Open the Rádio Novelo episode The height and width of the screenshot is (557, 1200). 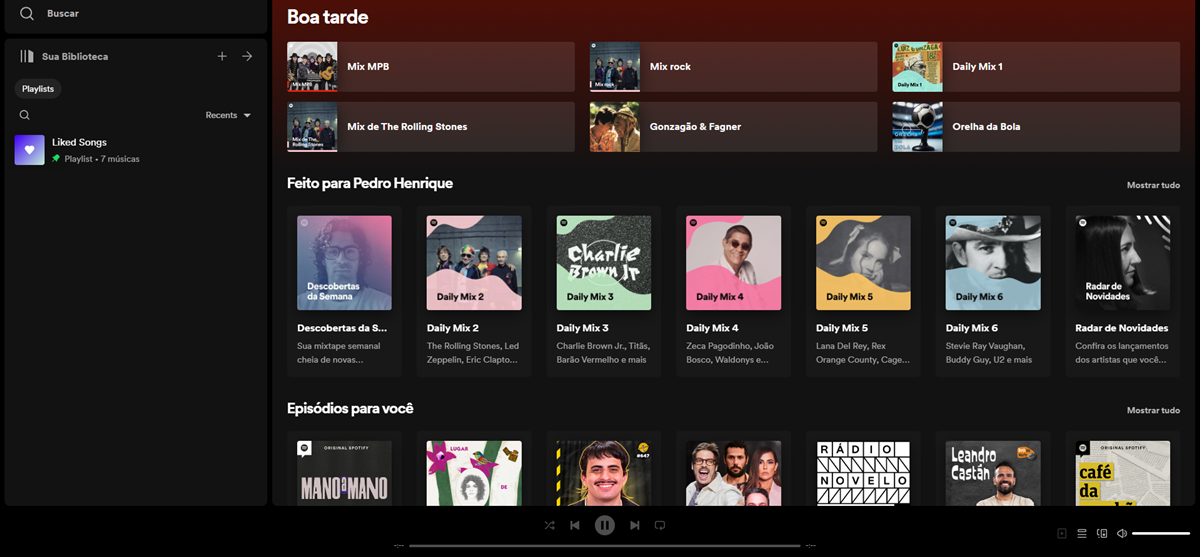[x=863, y=469]
